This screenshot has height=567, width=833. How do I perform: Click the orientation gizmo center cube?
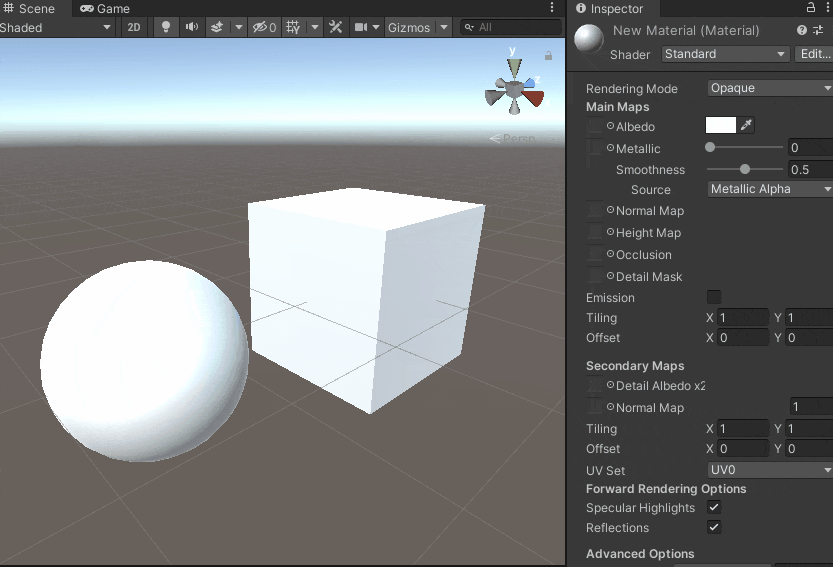(x=514, y=89)
